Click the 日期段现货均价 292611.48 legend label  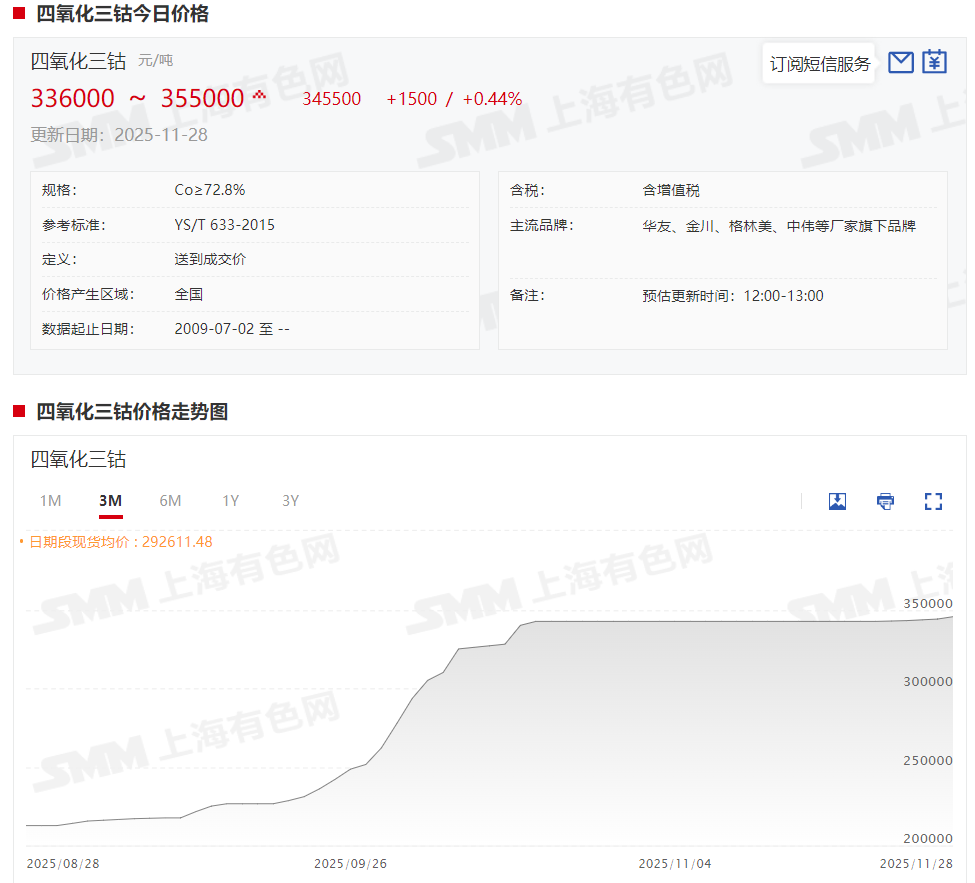coord(120,542)
